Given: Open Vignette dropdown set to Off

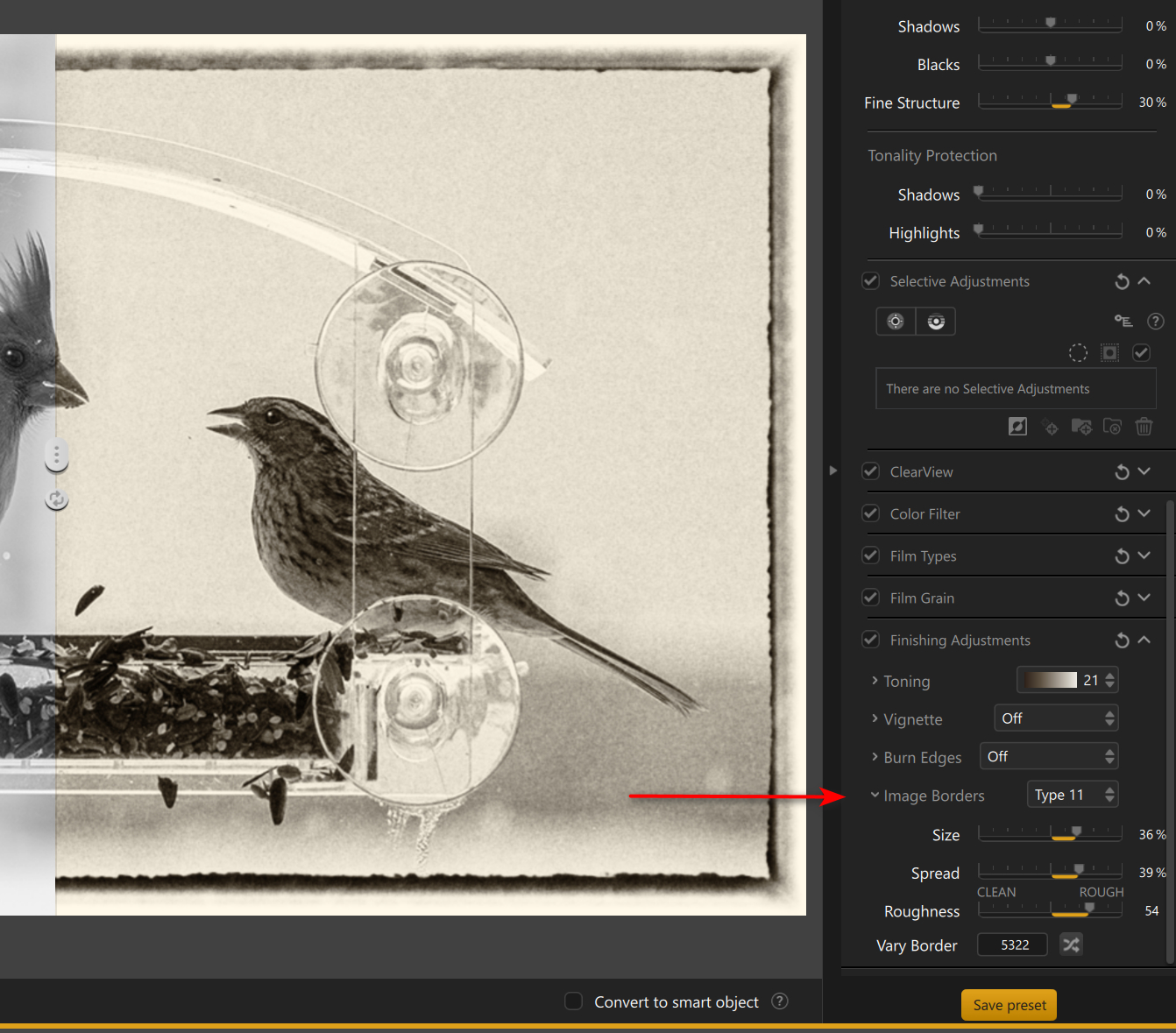Looking at the screenshot, I should (x=1056, y=718).
